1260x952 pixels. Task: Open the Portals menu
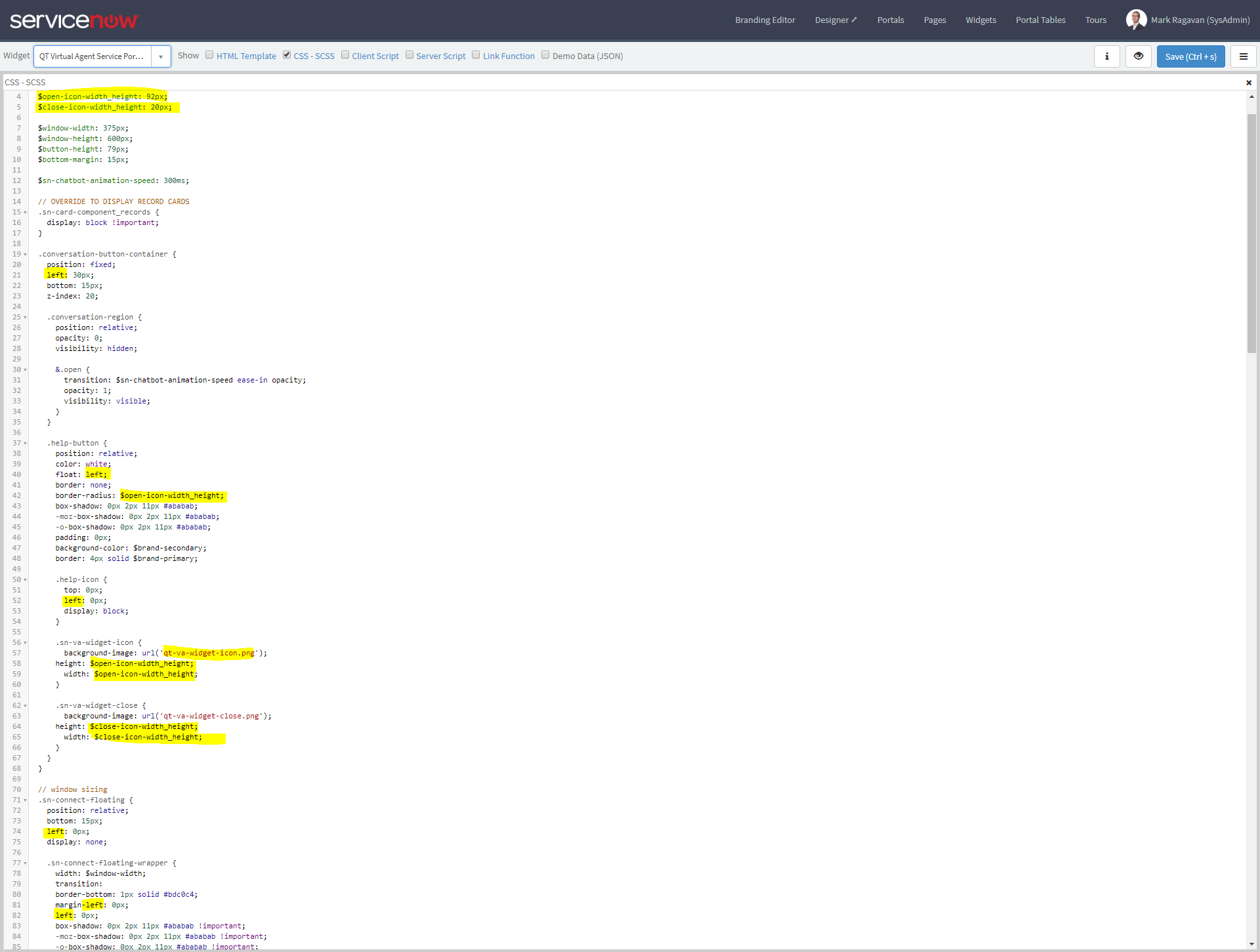coord(891,20)
